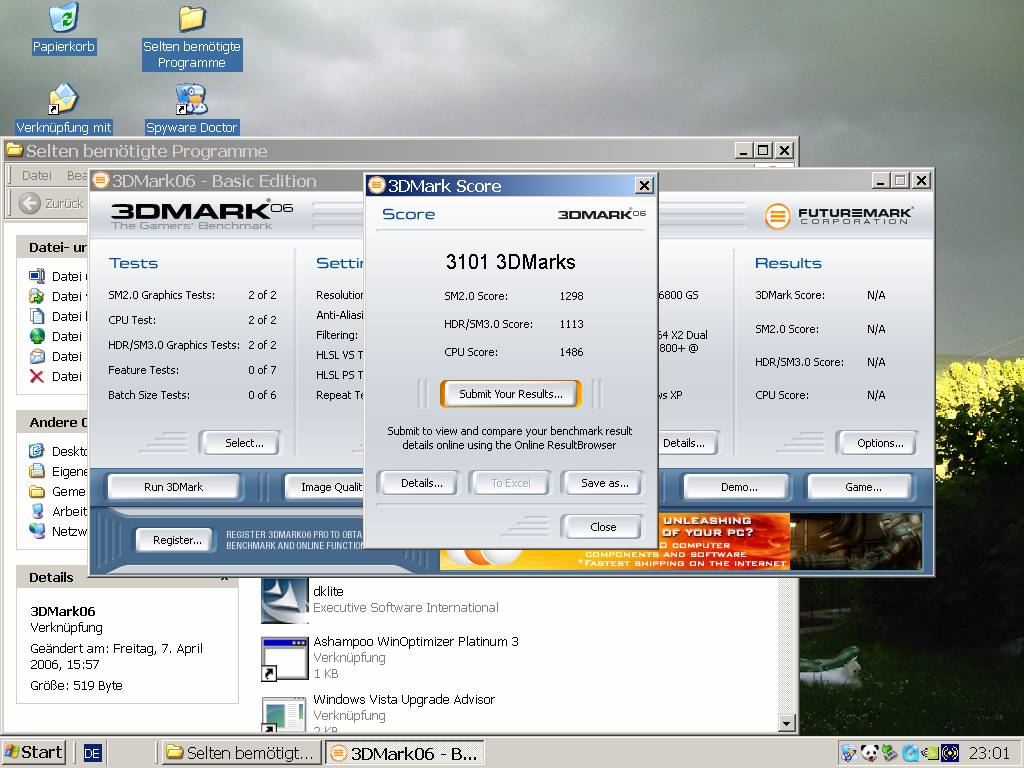Click the copy file pages icon in sidebar

coord(37,316)
